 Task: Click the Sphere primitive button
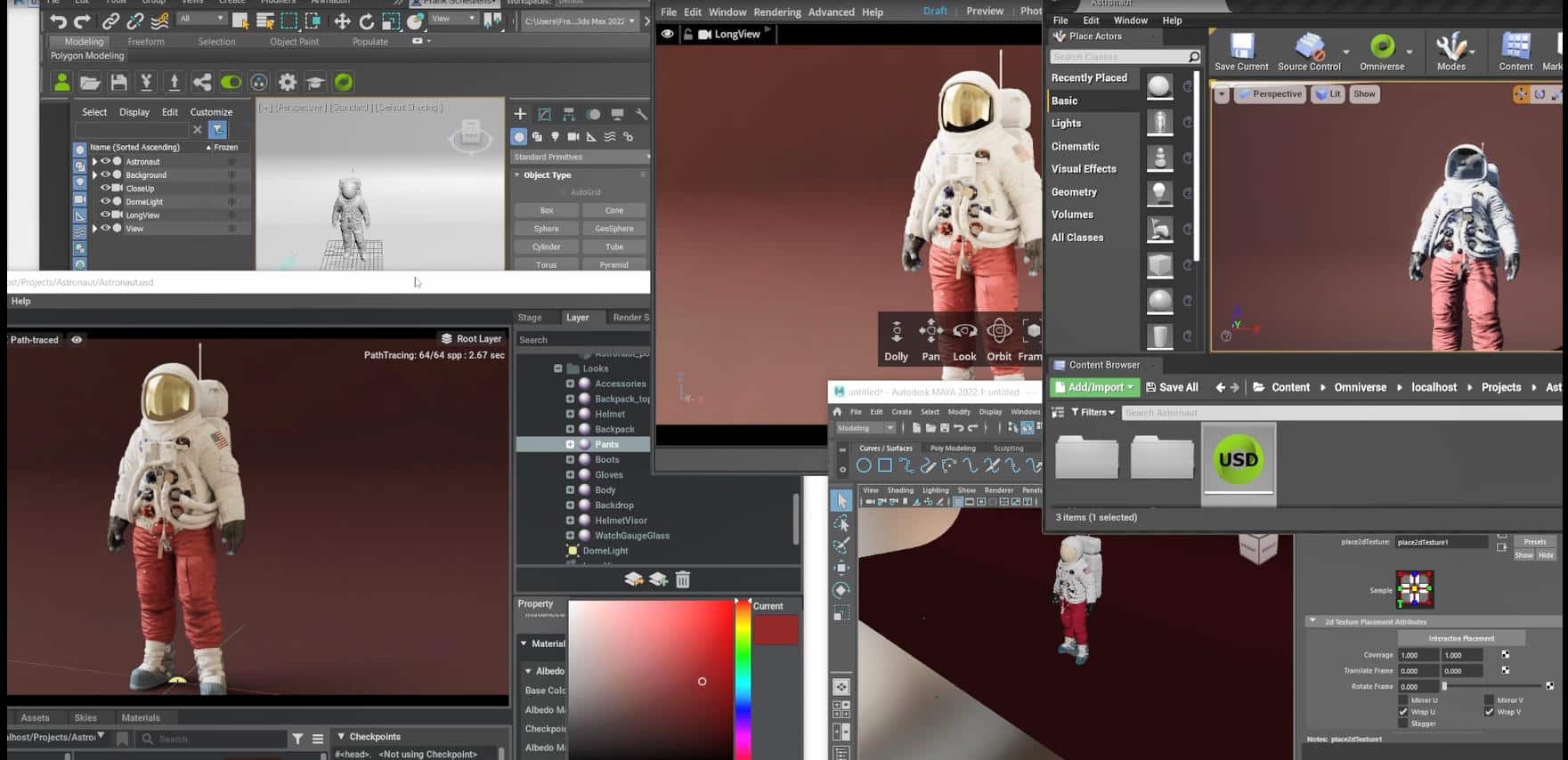click(546, 229)
